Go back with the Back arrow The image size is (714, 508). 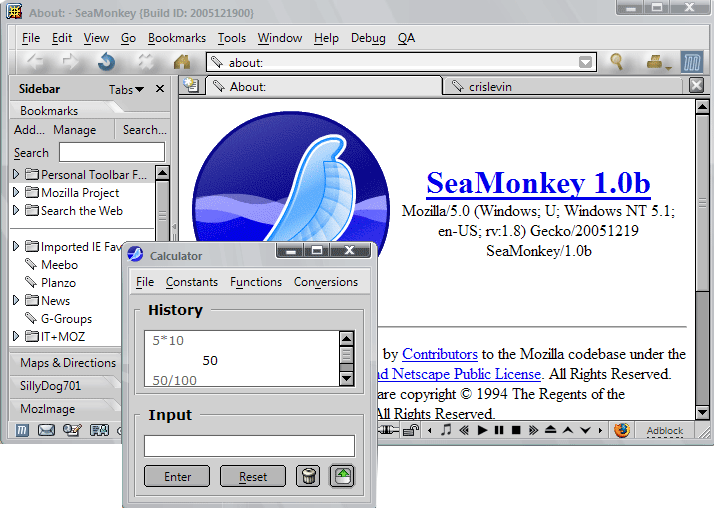[x=35, y=62]
